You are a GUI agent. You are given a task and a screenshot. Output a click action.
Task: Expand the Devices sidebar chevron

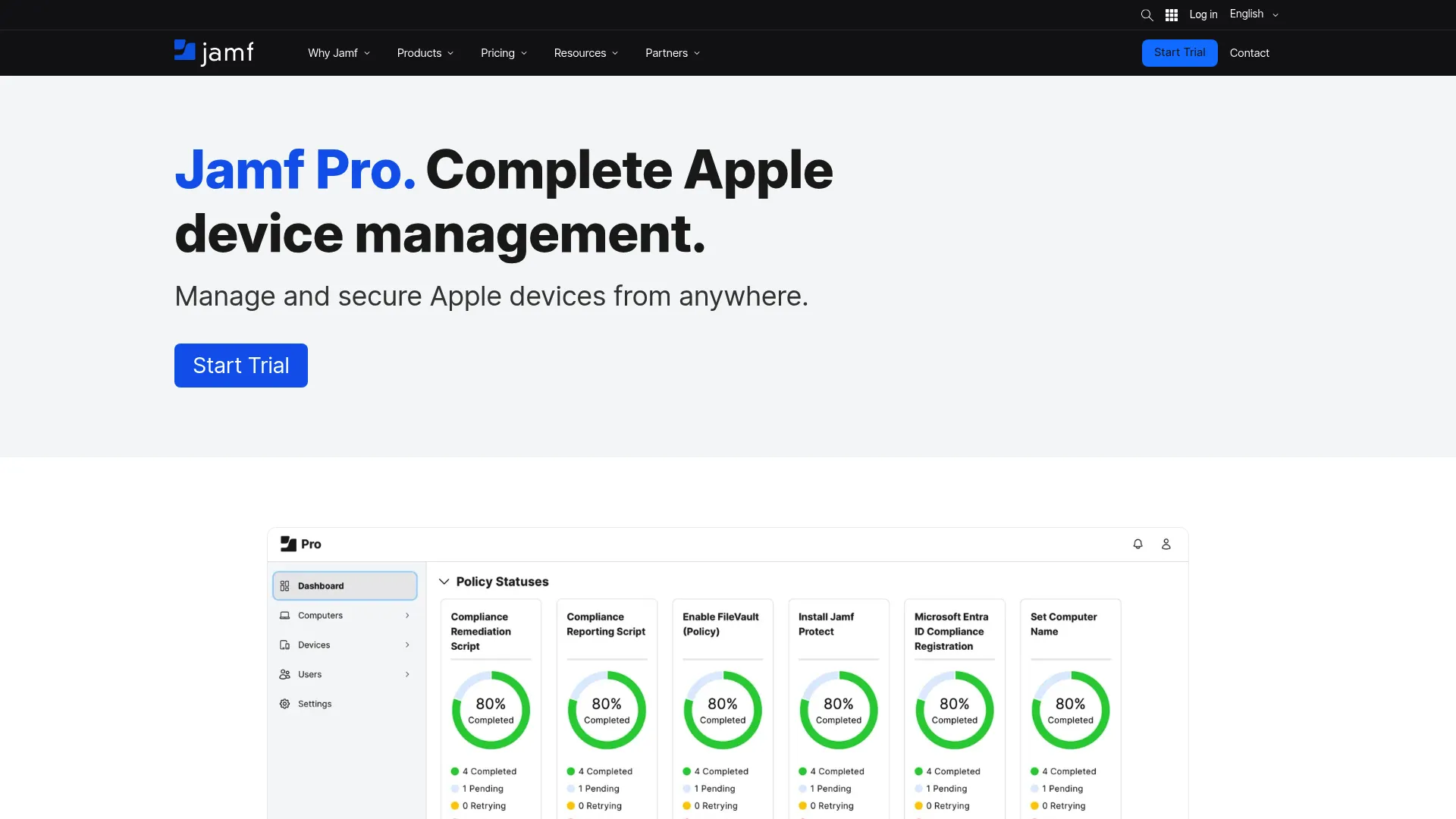point(407,645)
